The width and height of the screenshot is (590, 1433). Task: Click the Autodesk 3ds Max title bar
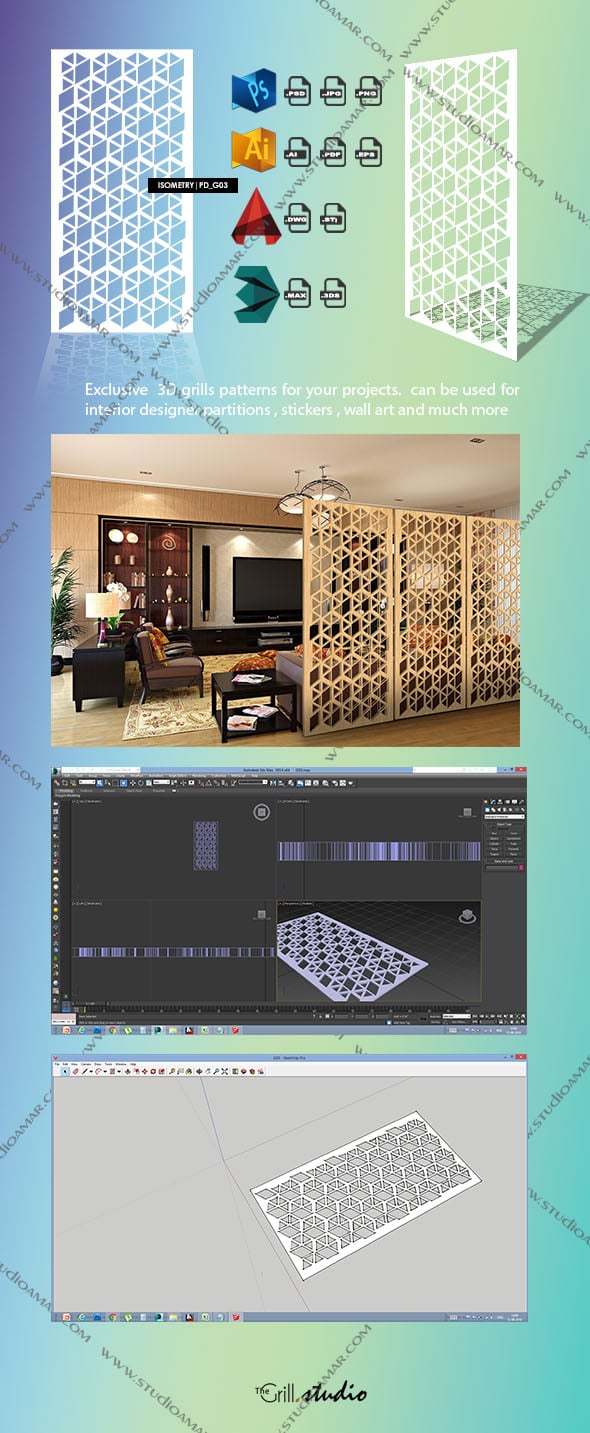(290, 772)
